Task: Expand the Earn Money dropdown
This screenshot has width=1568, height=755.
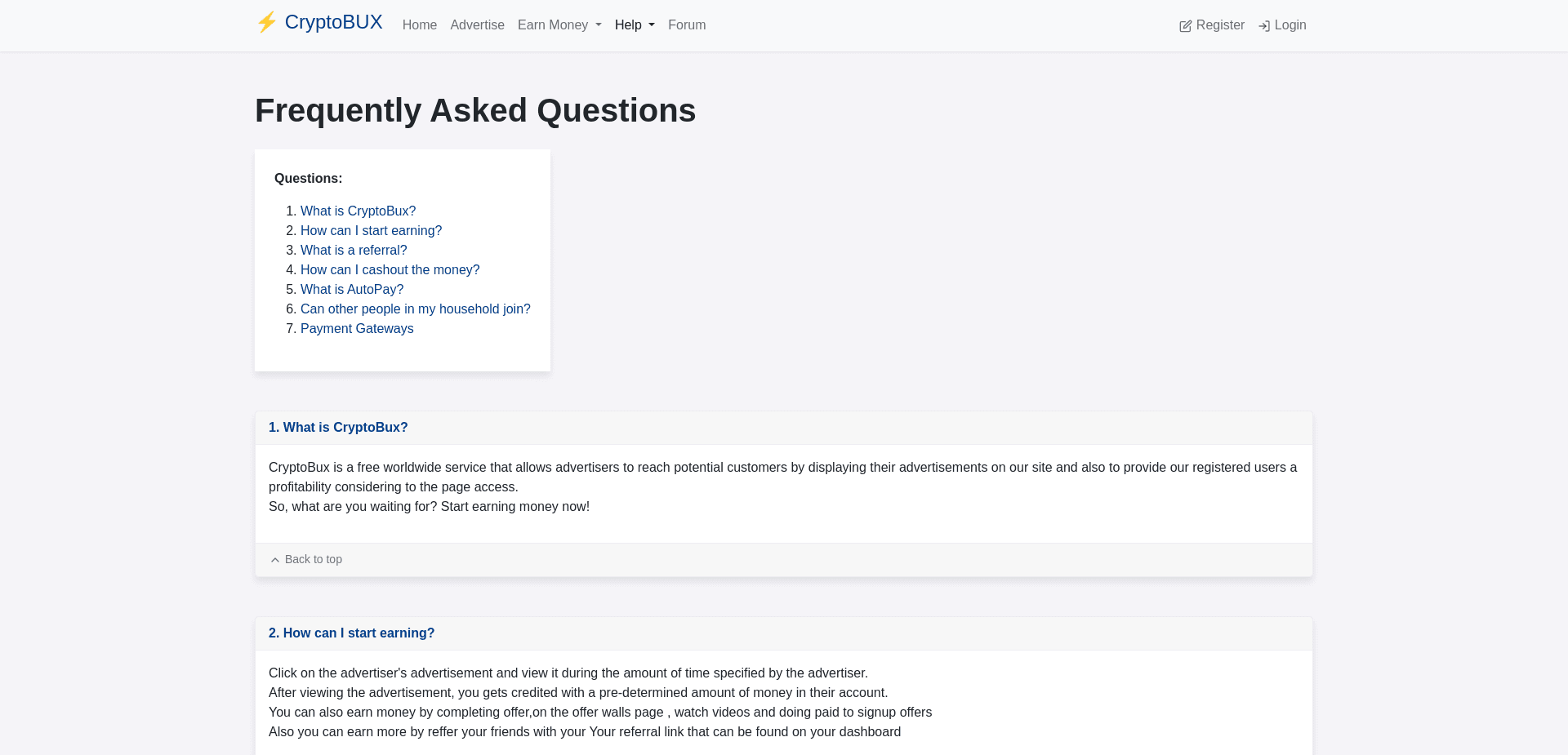Action: click(x=559, y=25)
